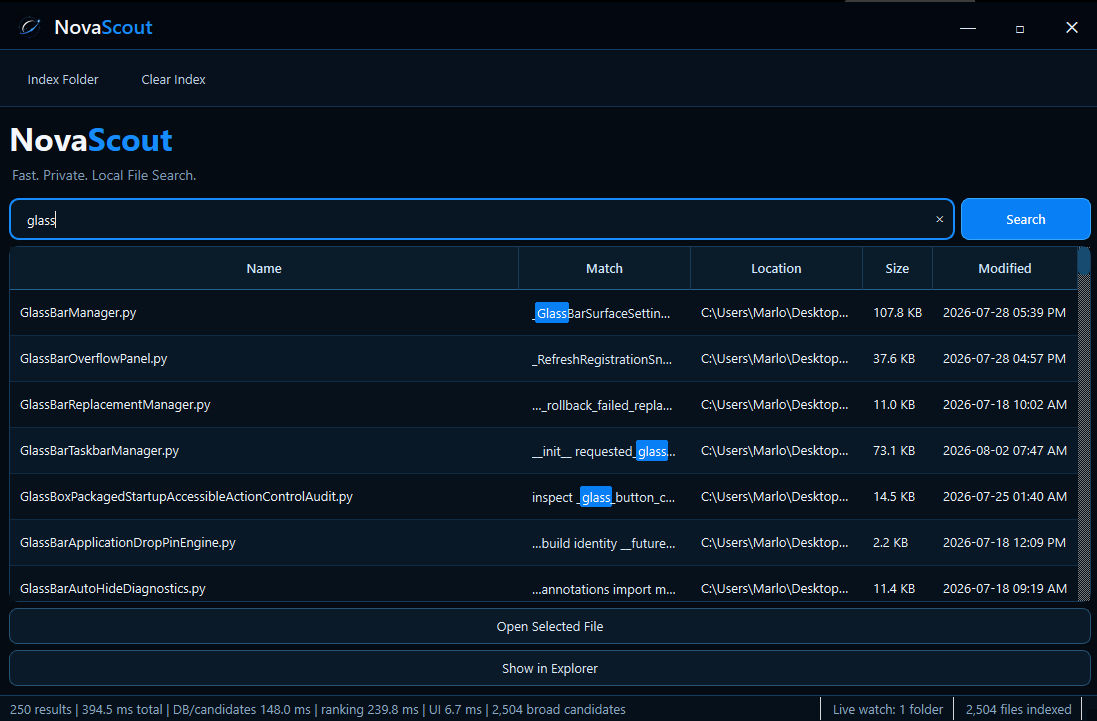Click the '__init__ requested_glass...' match cell

point(604,451)
